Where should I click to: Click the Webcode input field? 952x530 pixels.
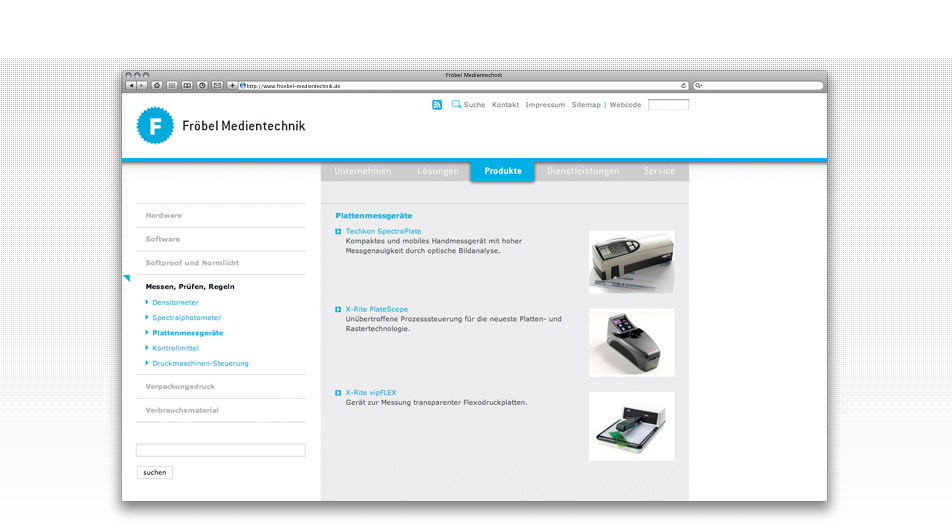pyautogui.click(x=668, y=105)
